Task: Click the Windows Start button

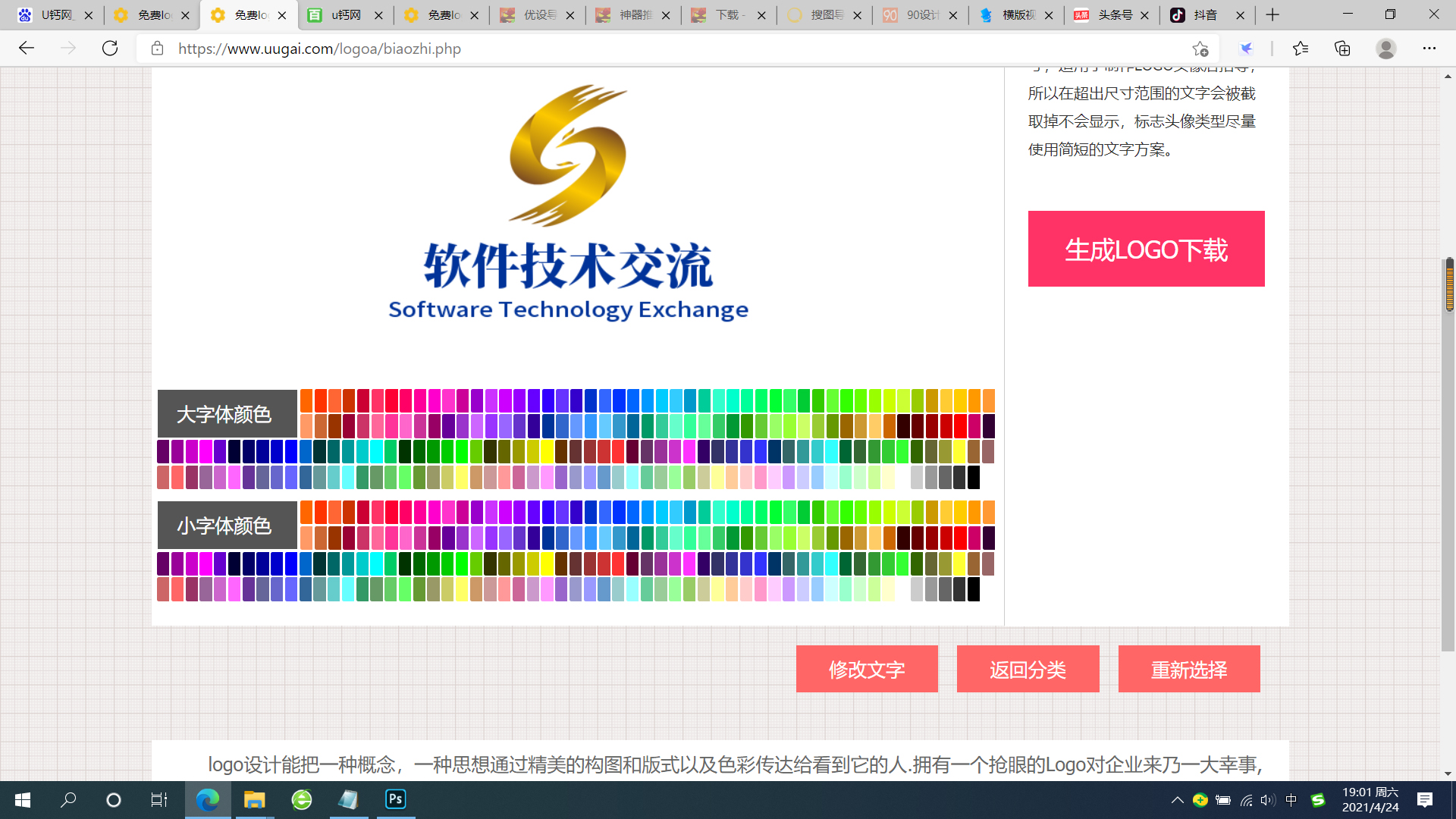Action: click(x=22, y=800)
